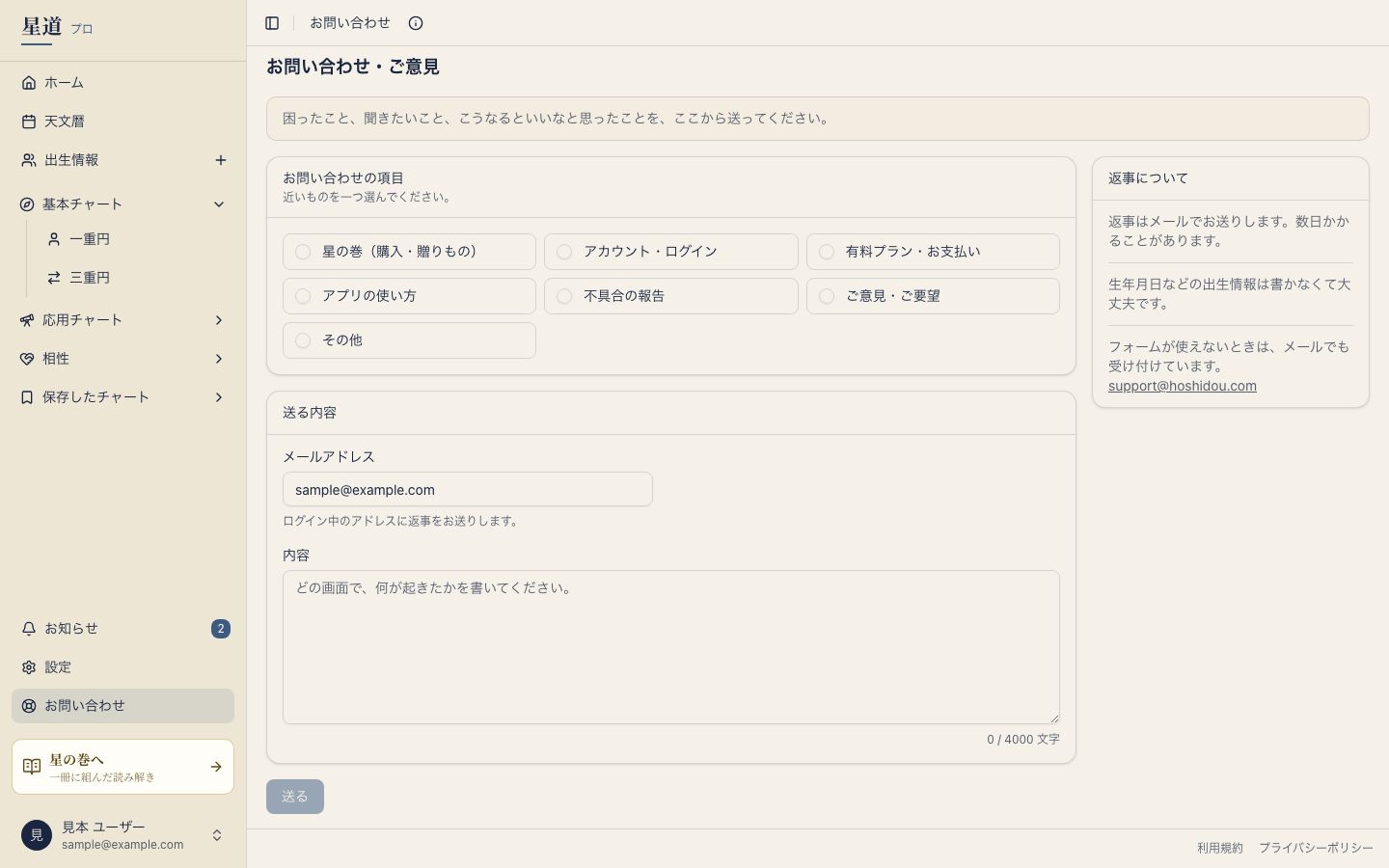This screenshot has height=868, width=1389.
Task: Click the gear icon for 設定
Action: coord(29,667)
